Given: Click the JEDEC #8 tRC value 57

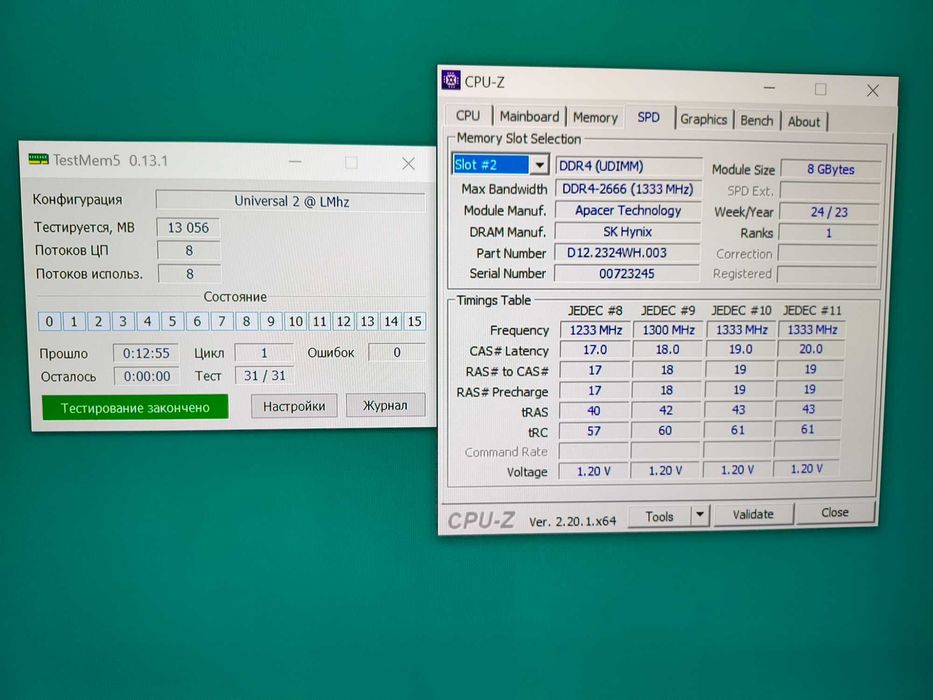Looking at the screenshot, I should pos(594,431).
